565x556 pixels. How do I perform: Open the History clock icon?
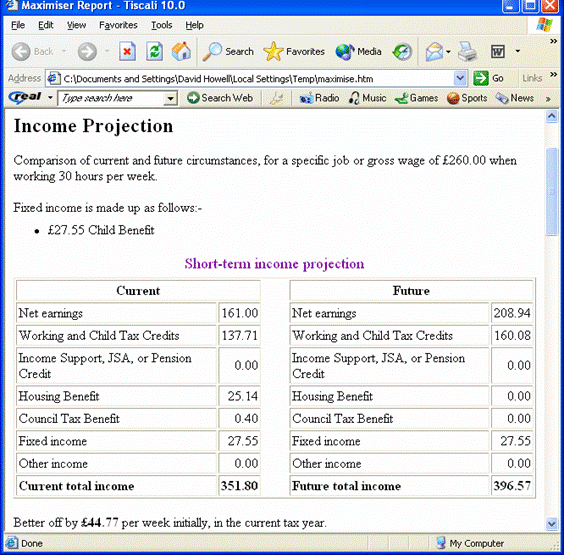coord(402,52)
